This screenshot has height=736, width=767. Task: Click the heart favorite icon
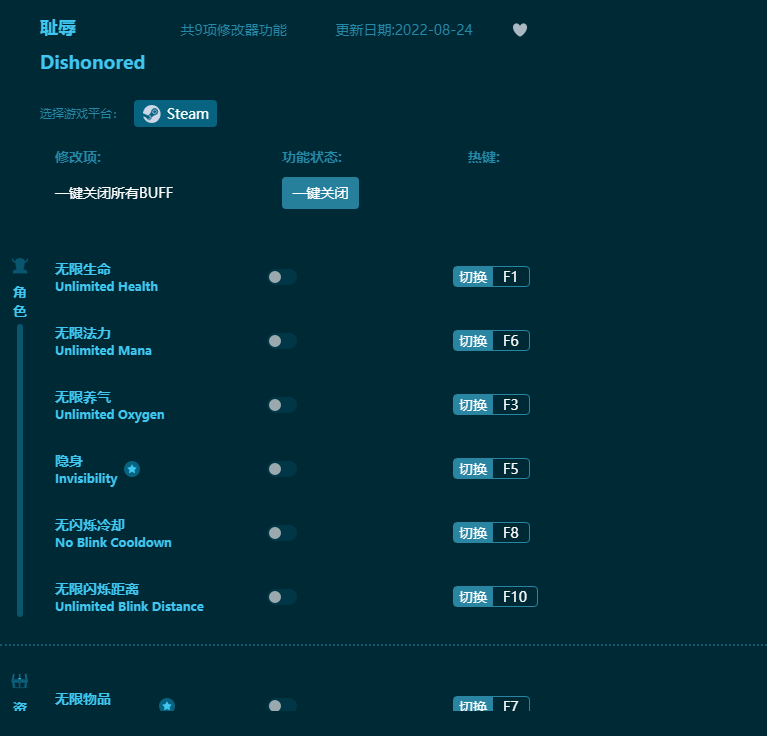tap(519, 30)
